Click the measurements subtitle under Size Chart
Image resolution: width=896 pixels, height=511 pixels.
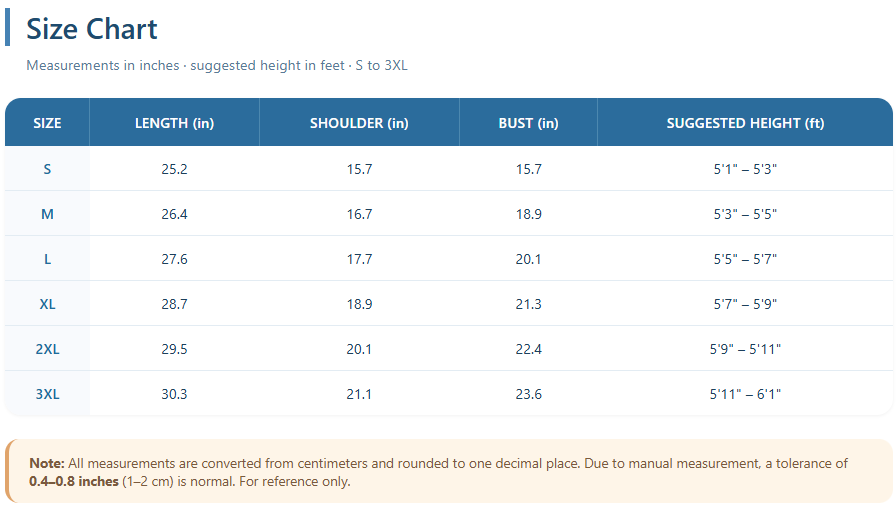[x=217, y=66]
